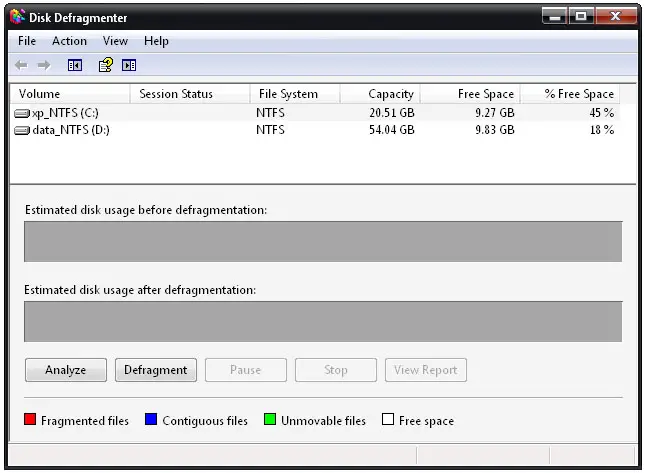Open the Action menu

point(70,41)
